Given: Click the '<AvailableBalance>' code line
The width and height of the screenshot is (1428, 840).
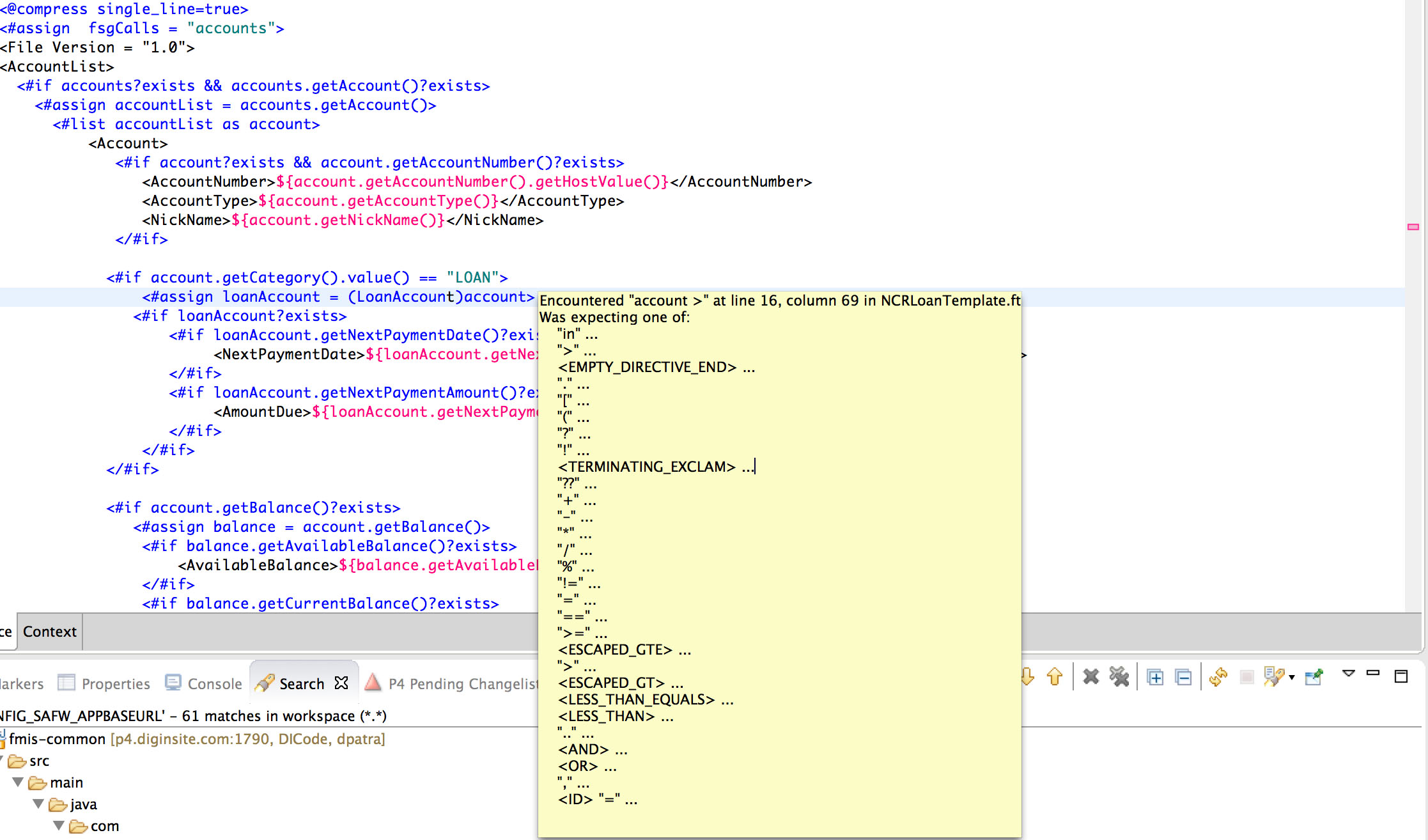Looking at the screenshot, I should (358, 565).
